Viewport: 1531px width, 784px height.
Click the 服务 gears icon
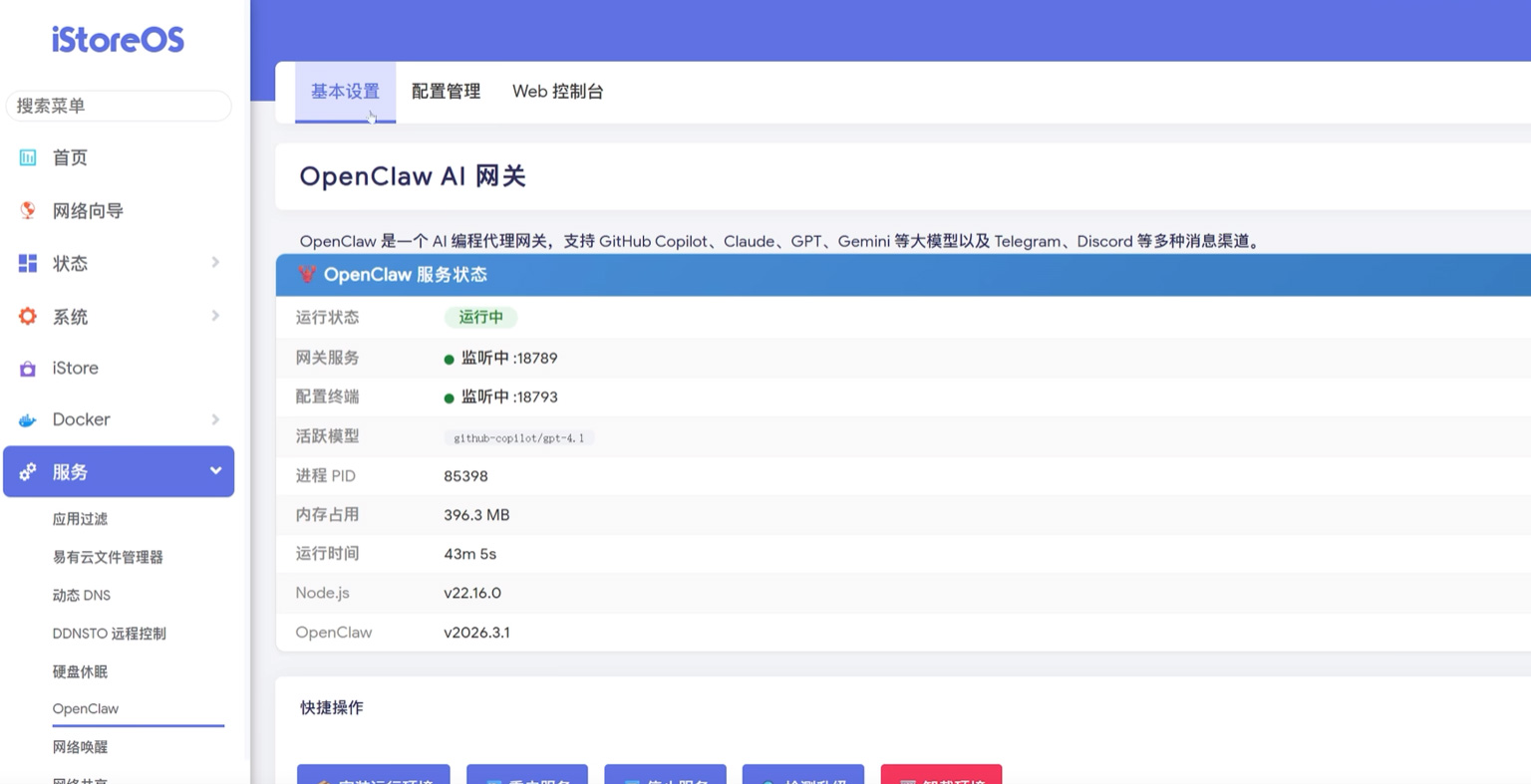28,472
